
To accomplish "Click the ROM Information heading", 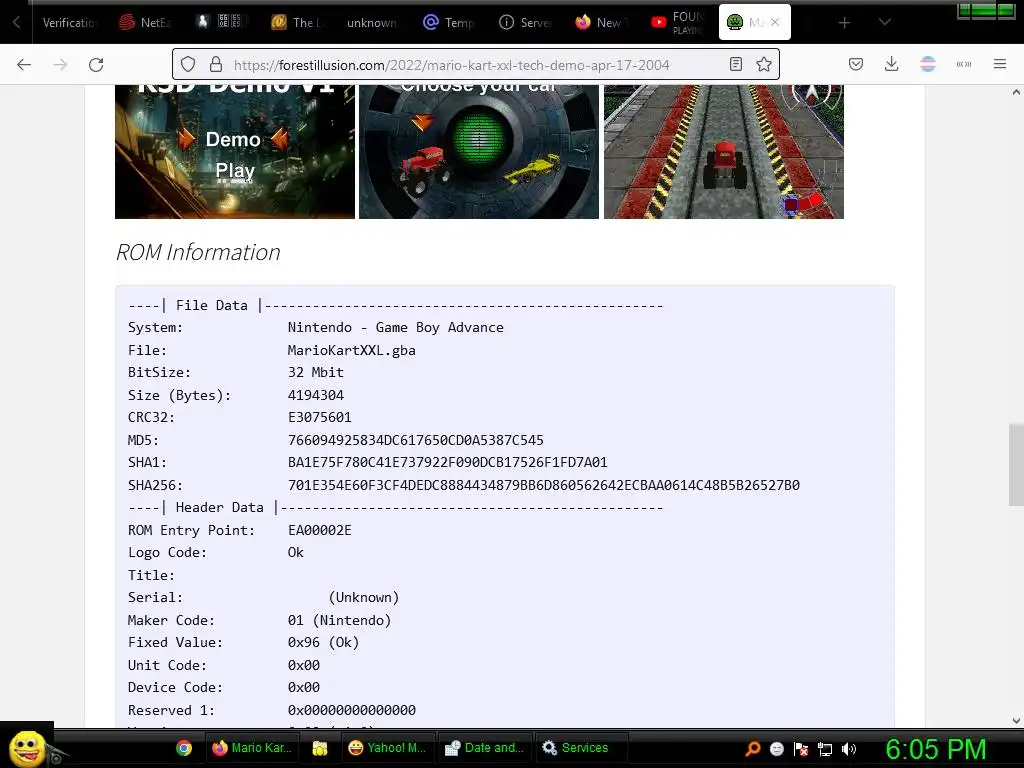I will (198, 252).
